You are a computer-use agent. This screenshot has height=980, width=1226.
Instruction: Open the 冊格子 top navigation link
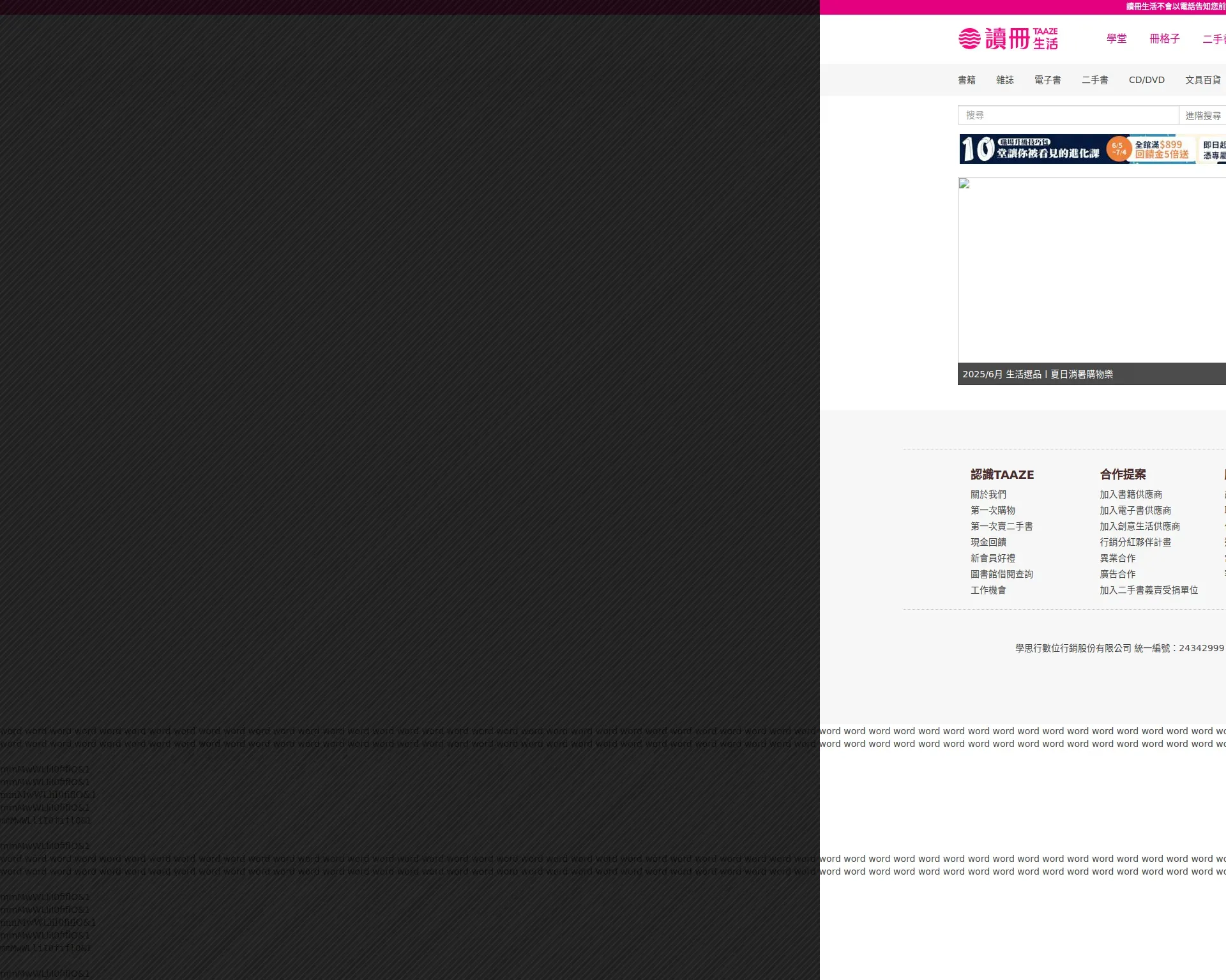tap(1164, 39)
